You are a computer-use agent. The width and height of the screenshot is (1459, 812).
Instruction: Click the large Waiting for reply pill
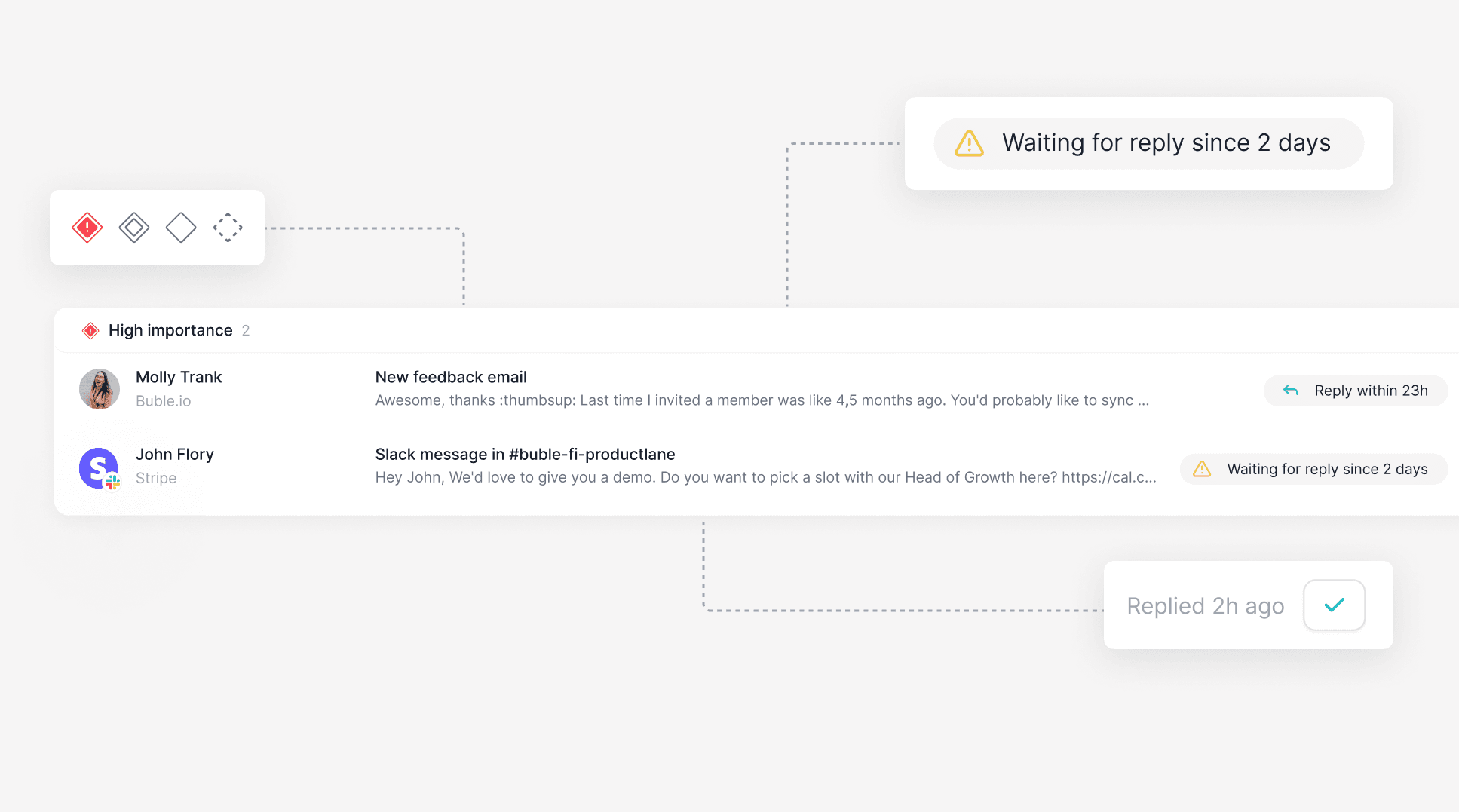coord(1148,143)
